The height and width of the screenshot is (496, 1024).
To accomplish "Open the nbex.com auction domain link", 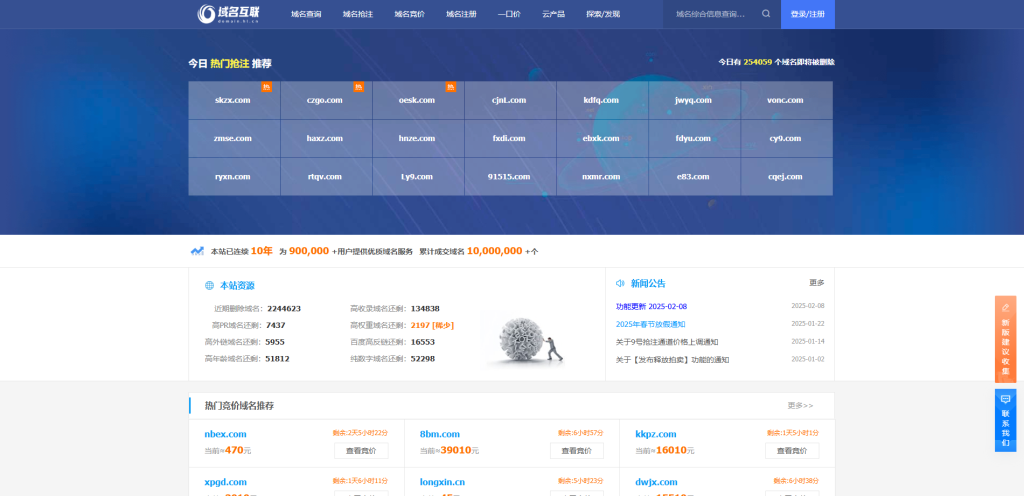I will (225, 434).
